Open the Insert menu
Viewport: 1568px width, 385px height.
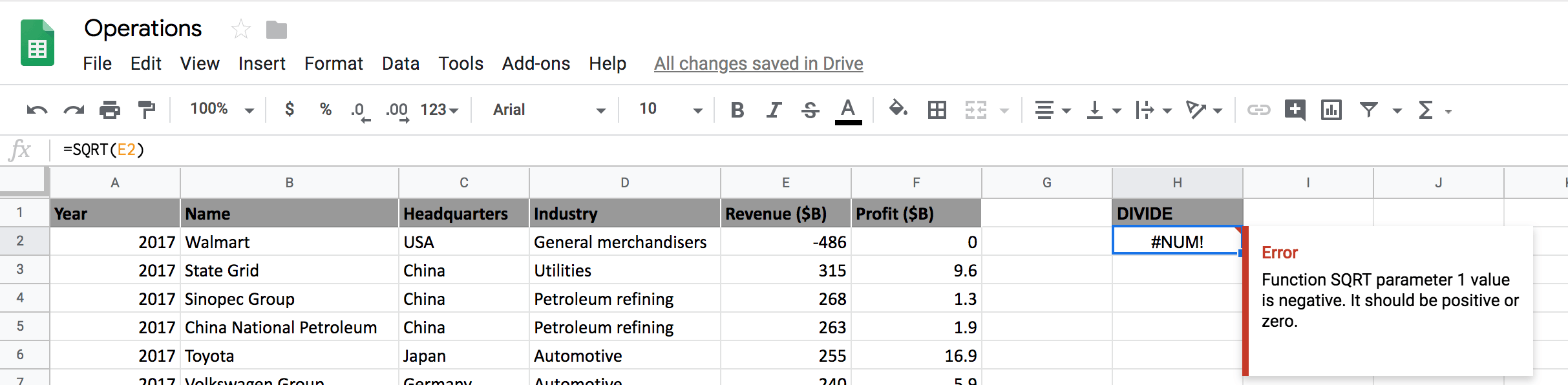[x=262, y=63]
